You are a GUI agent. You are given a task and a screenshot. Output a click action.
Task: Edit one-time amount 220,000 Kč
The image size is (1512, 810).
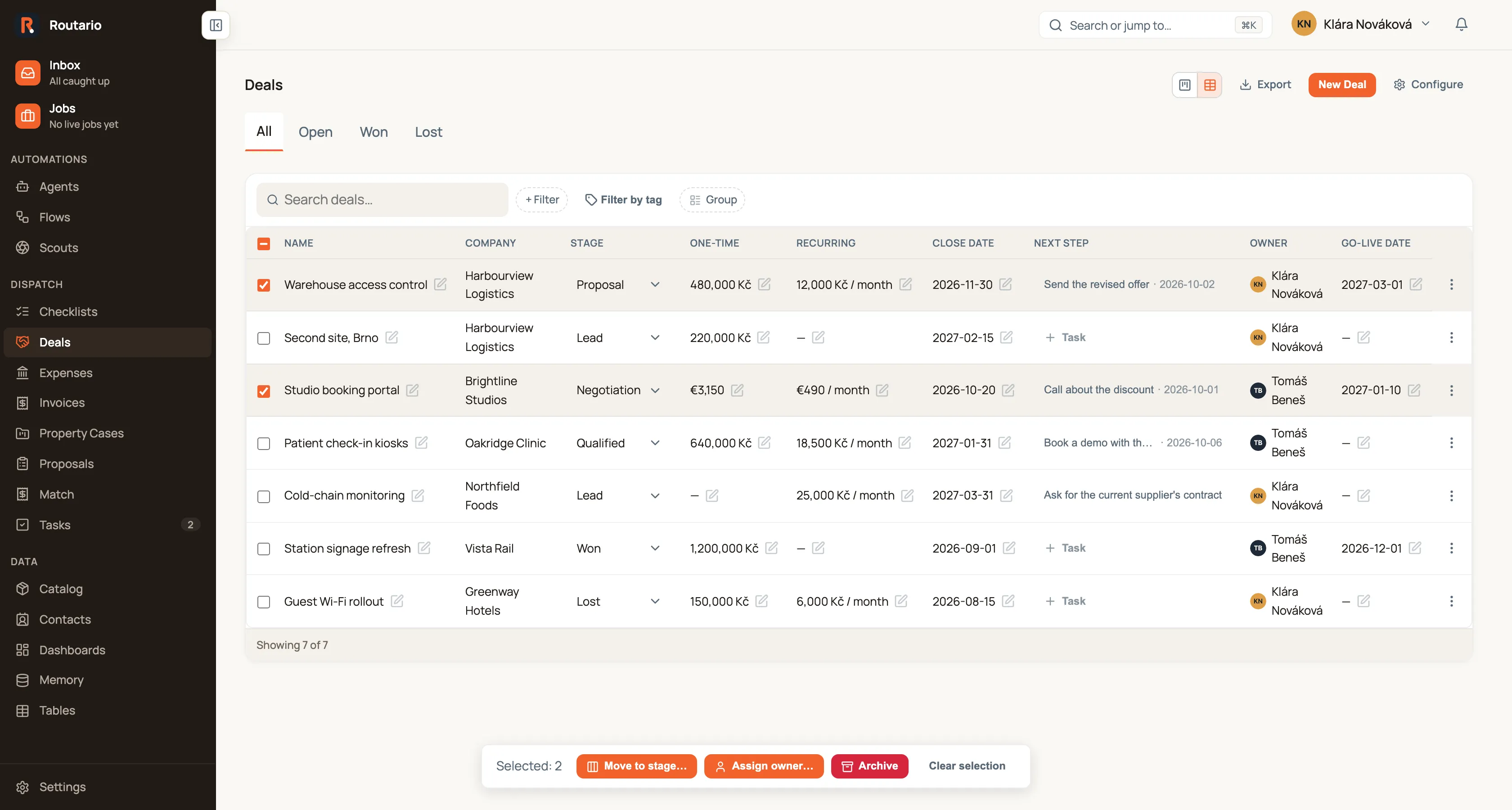(763, 337)
